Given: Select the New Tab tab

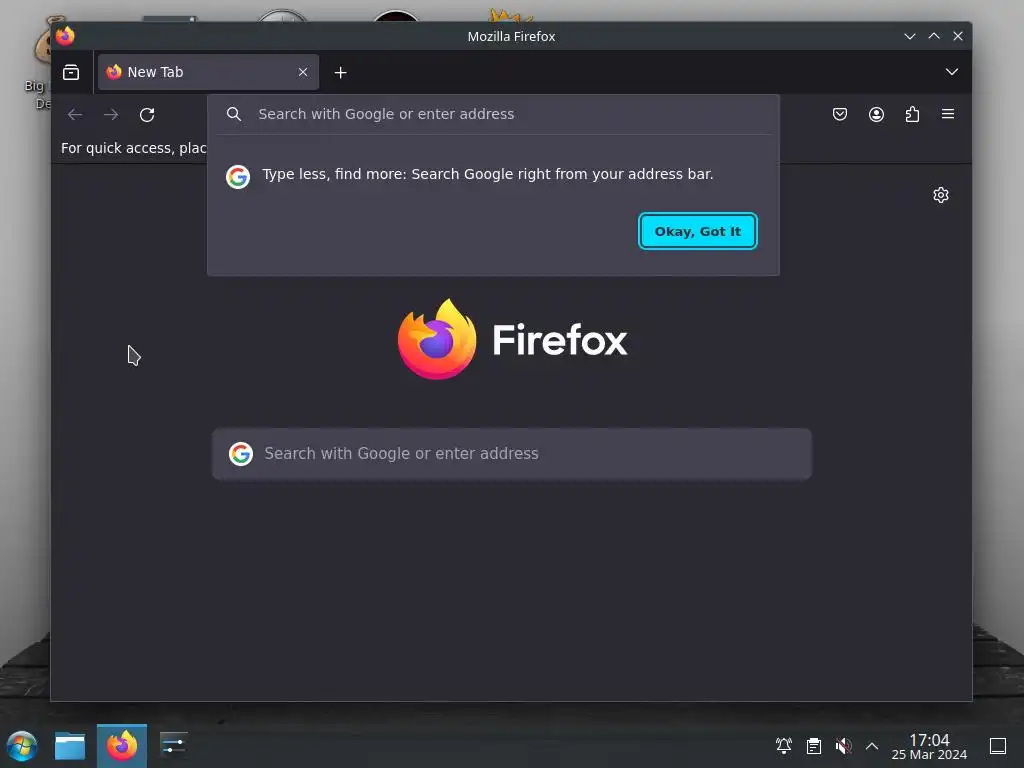Looking at the screenshot, I should 208,72.
